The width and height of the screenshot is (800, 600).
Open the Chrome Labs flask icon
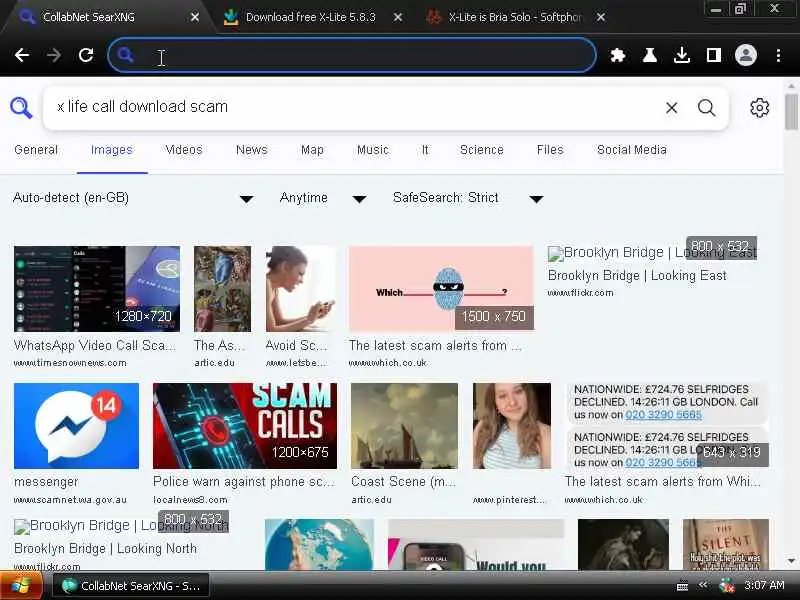649,55
